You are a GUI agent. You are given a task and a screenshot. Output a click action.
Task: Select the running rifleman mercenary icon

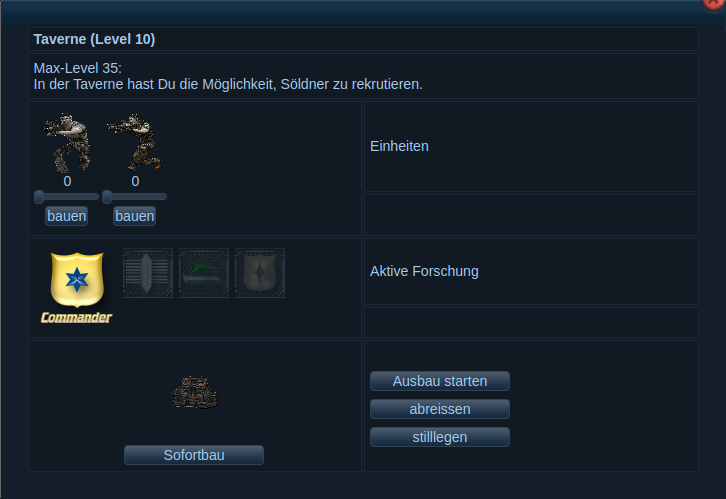[135, 142]
